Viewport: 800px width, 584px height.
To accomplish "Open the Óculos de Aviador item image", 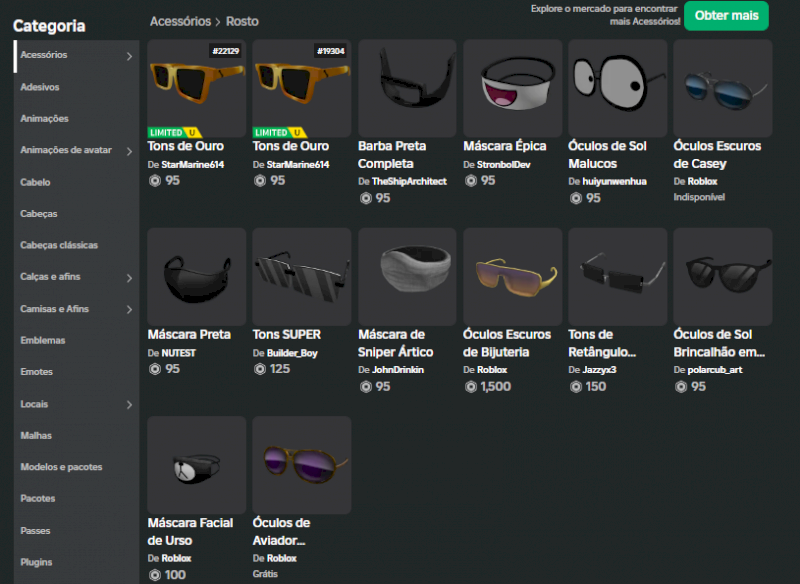I will (x=301, y=465).
